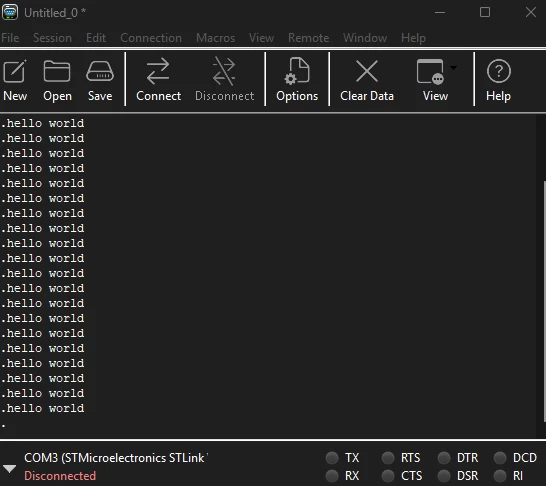Open the Help menu in menu bar

[x=413, y=38]
